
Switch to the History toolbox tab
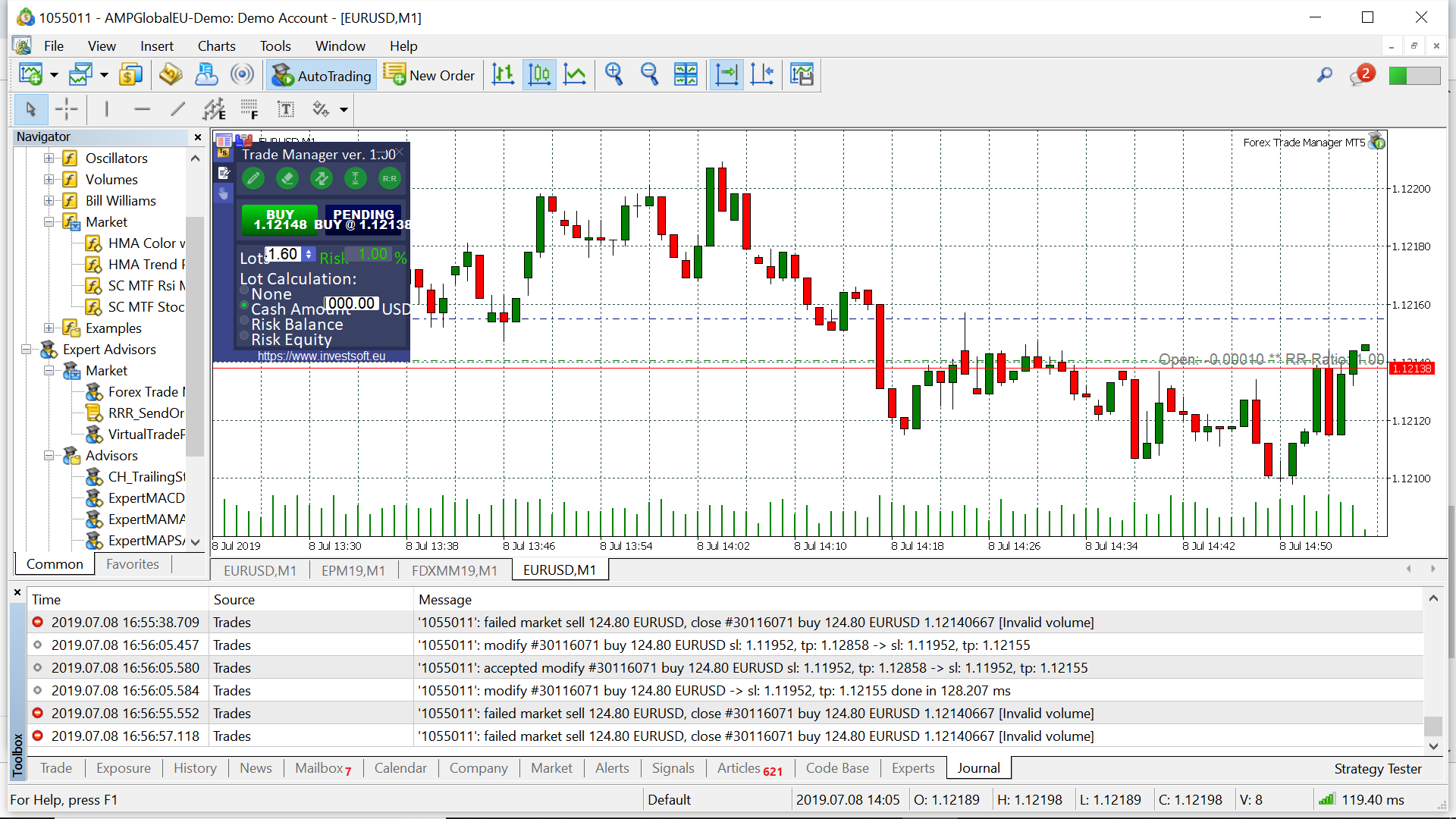195,768
